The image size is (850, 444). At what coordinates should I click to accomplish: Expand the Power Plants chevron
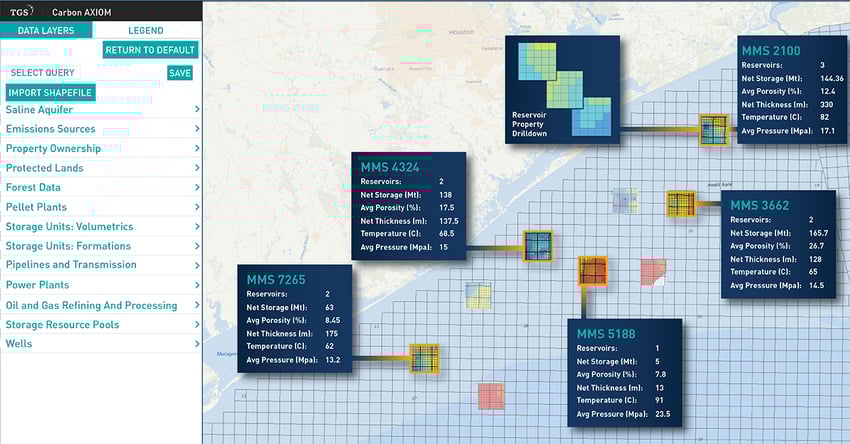pyautogui.click(x=197, y=285)
